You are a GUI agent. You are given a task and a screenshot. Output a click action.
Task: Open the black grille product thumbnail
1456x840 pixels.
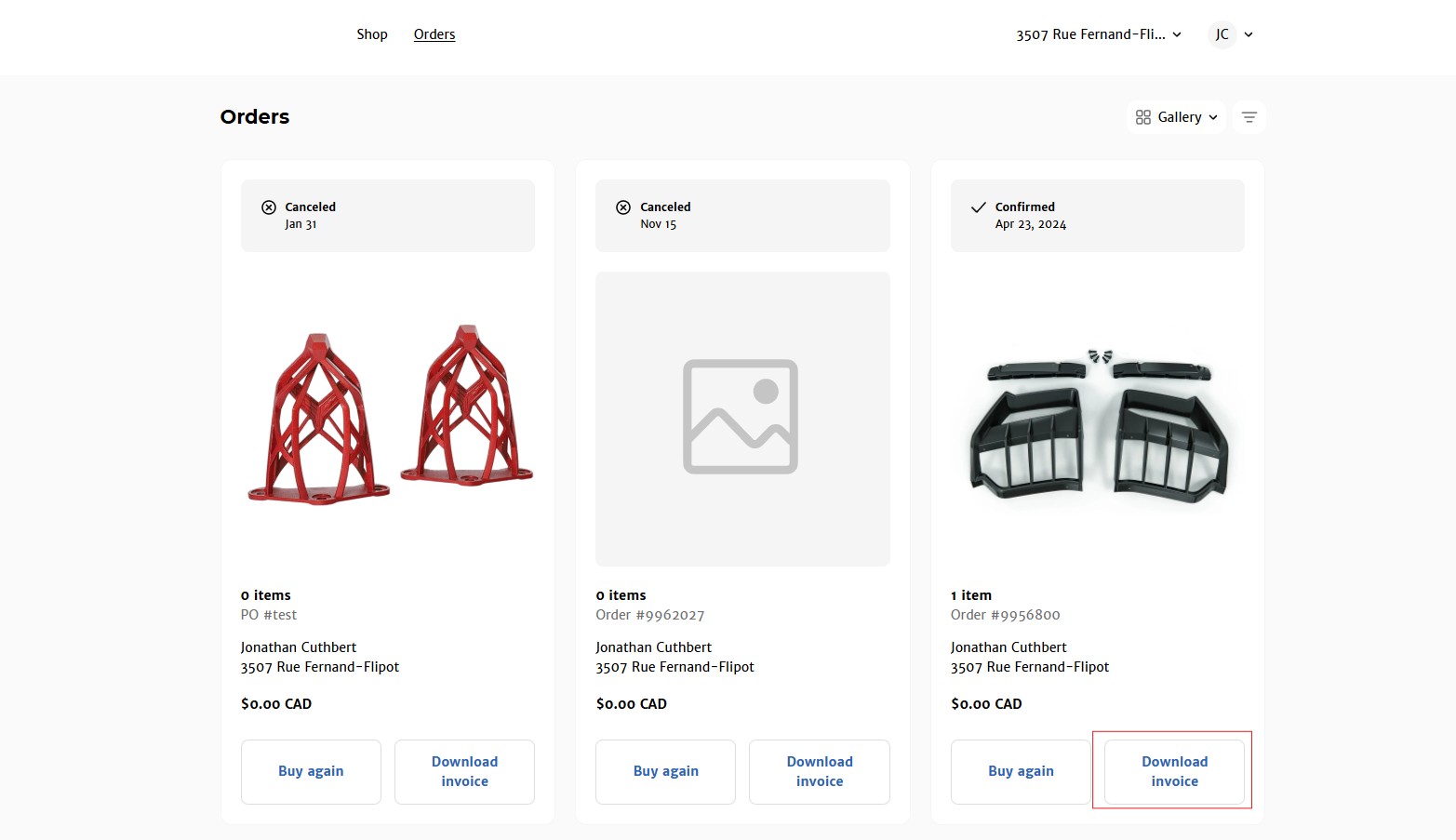tap(1098, 419)
